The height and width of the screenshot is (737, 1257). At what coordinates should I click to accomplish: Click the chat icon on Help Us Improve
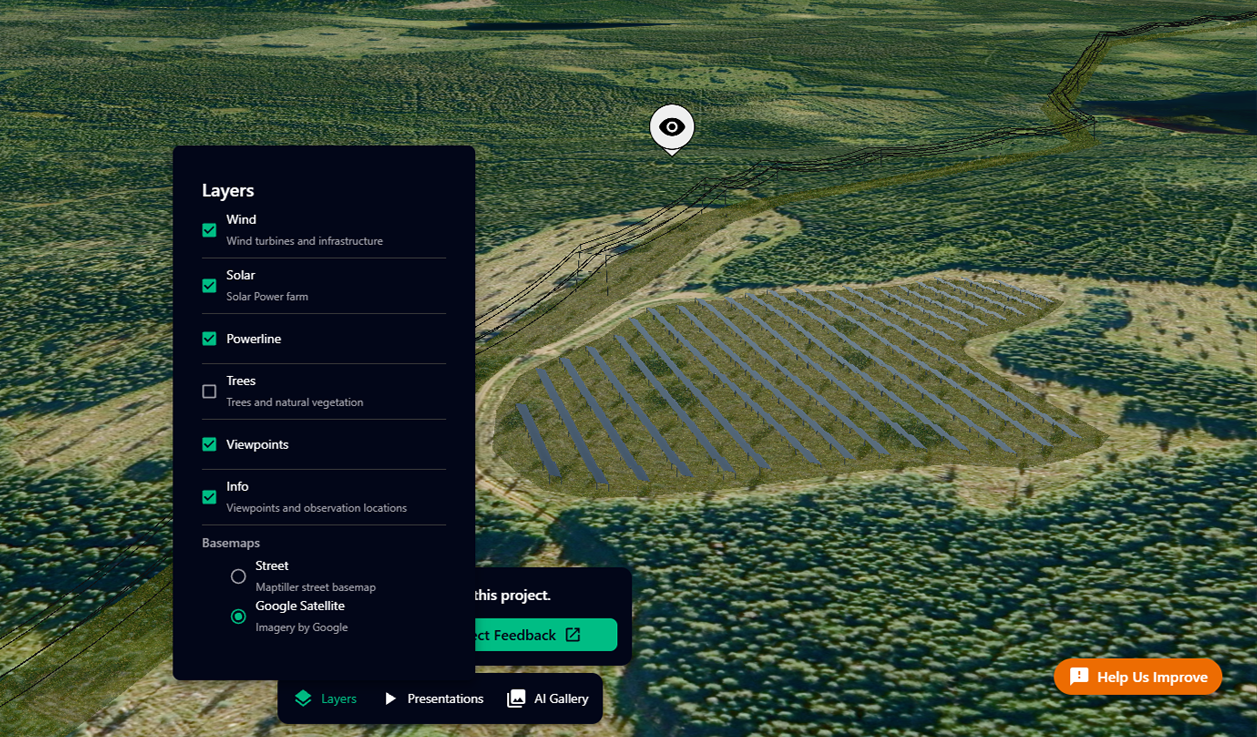pos(1079,677)
